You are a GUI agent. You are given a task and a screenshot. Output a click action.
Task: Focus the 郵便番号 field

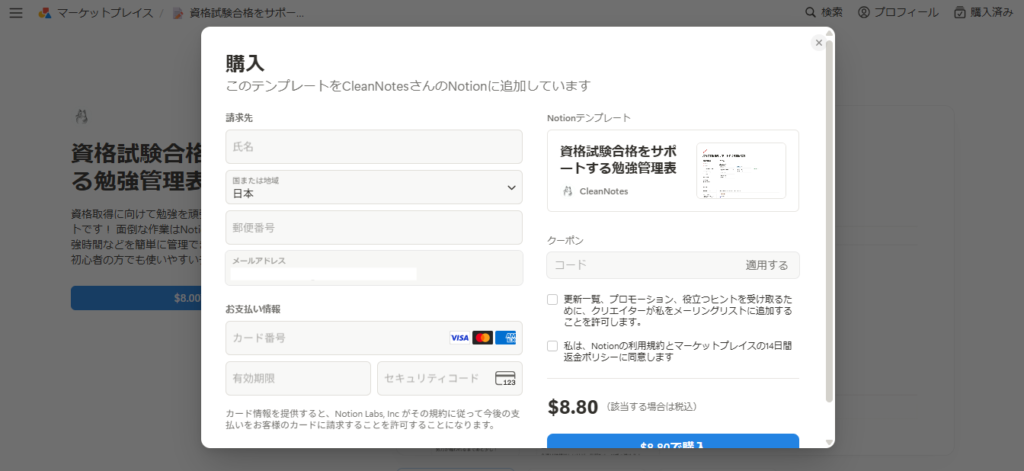point(374,227)
